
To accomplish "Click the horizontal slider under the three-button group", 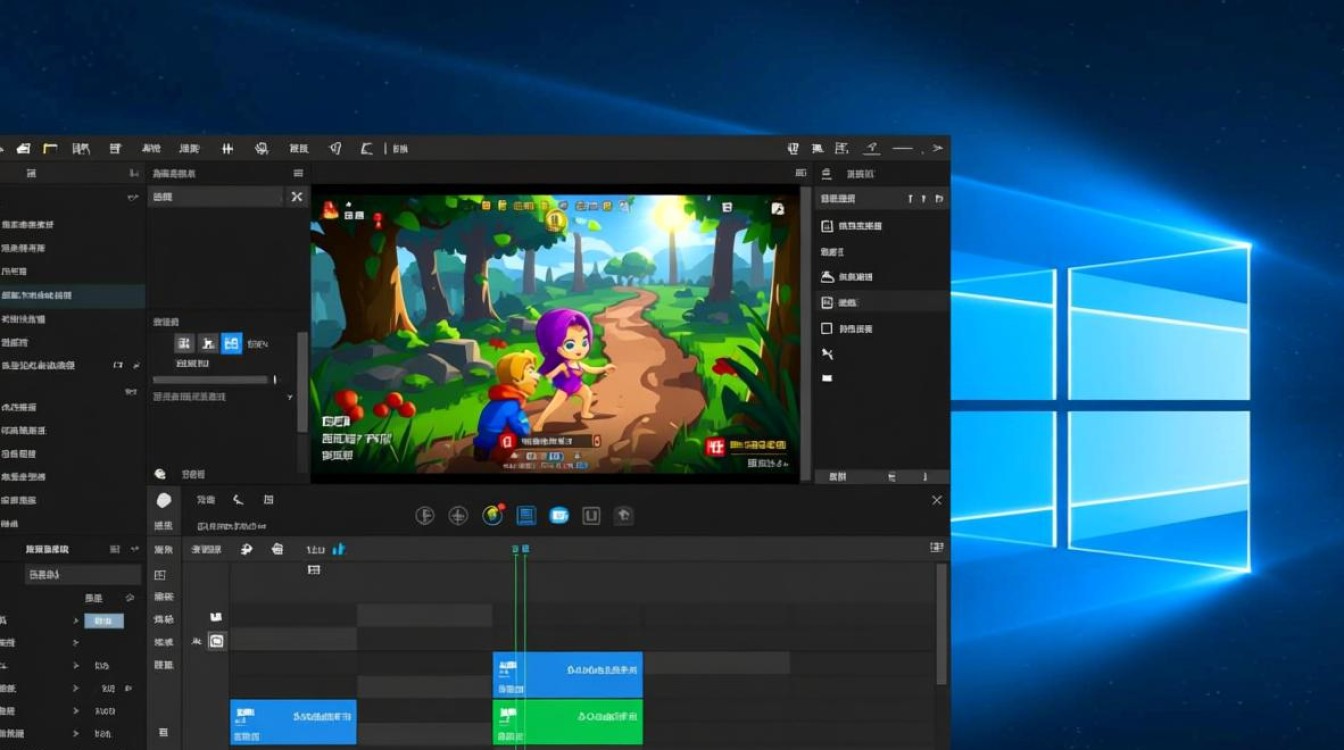I will coord(212,380).
